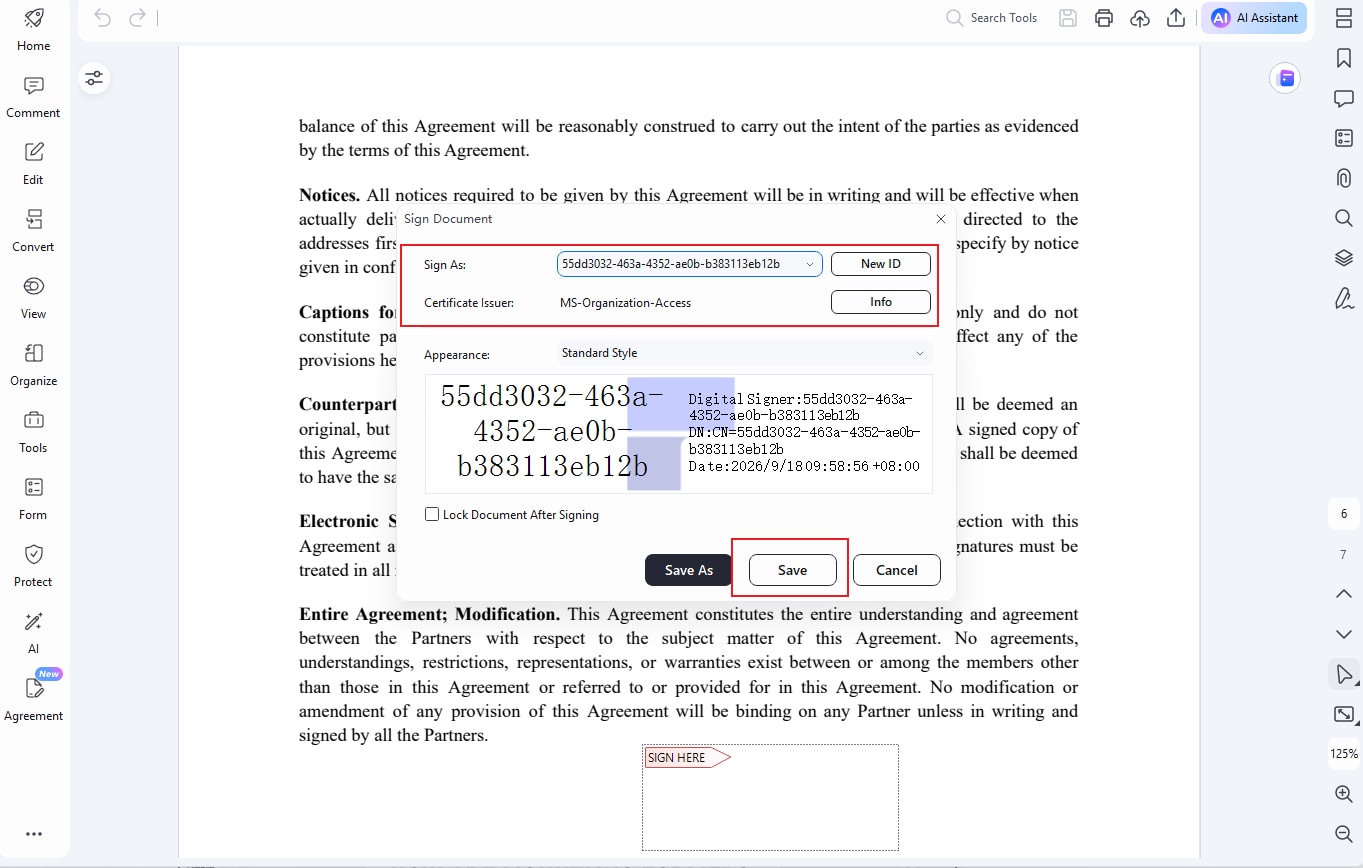
Task: Click the Share icon
Action: coord(1176,18)
